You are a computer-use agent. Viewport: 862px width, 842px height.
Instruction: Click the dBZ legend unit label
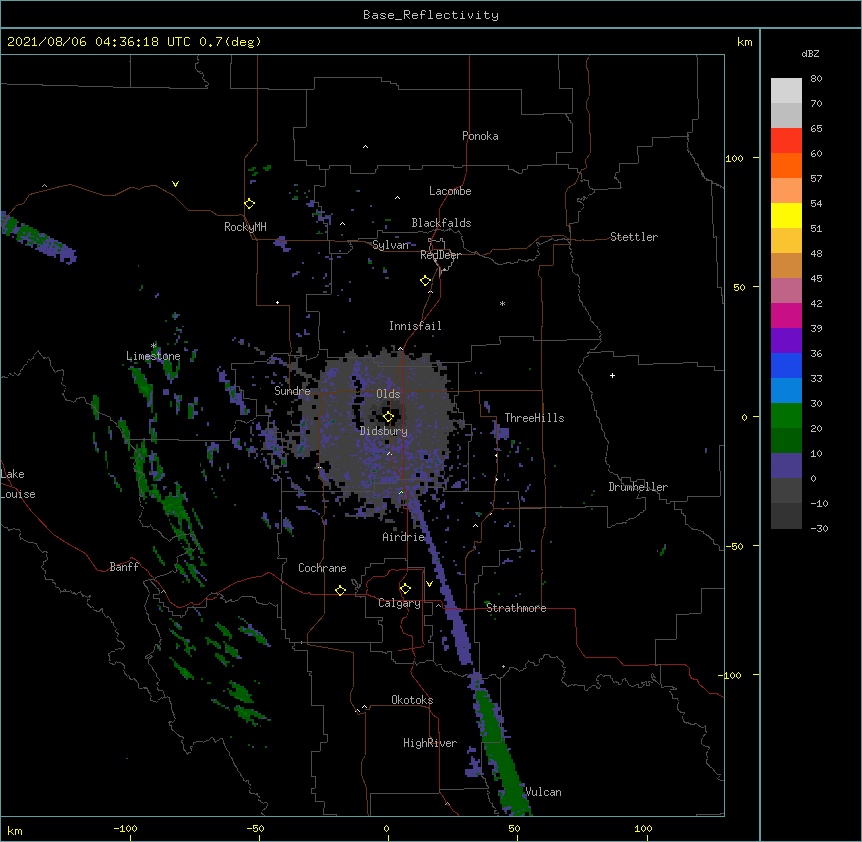pyautogui.click(x=810, y=53)
